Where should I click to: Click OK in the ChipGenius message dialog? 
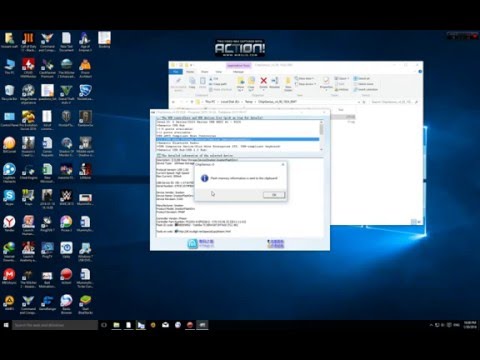pyautogui.click(x=274, y=195)
